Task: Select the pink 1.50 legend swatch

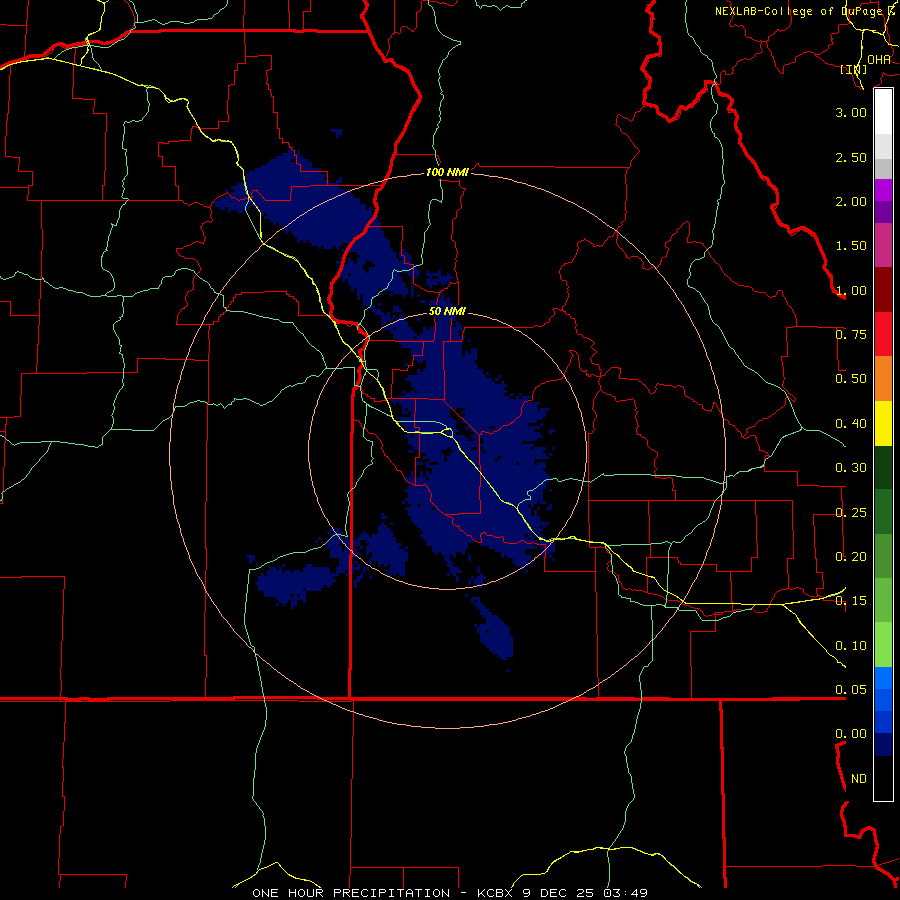Action: tap(883, 246)
